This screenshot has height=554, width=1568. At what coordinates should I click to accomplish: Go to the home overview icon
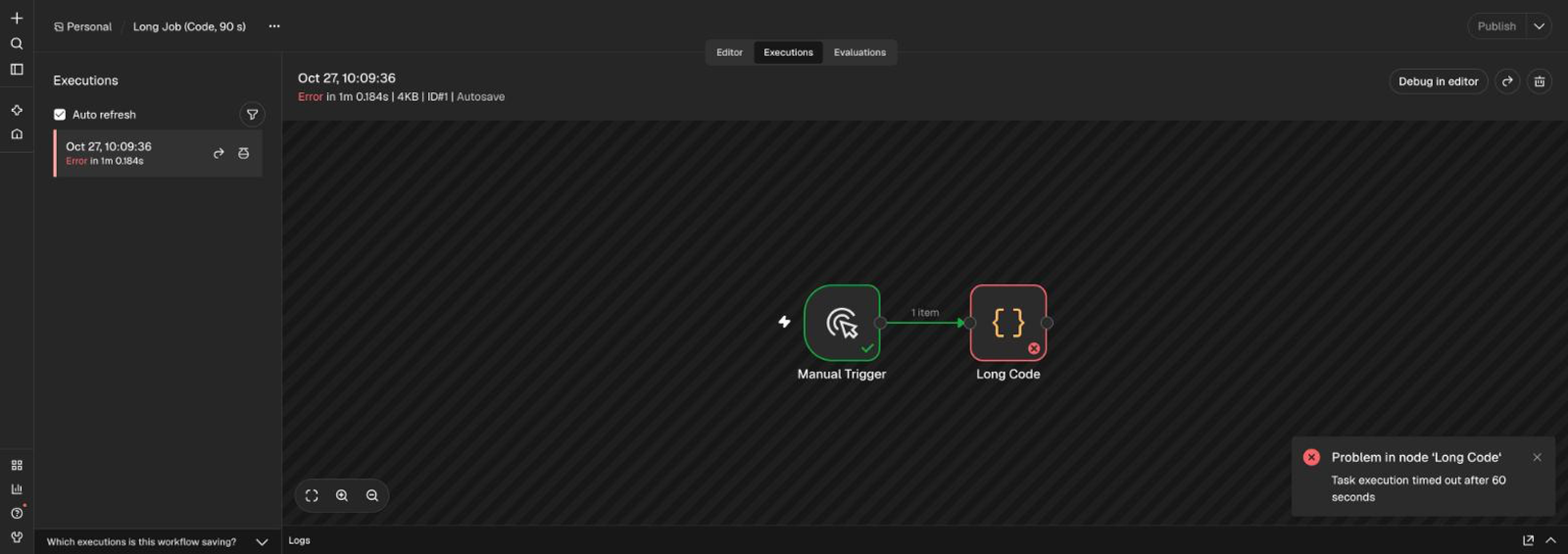[x=17, y=134]
